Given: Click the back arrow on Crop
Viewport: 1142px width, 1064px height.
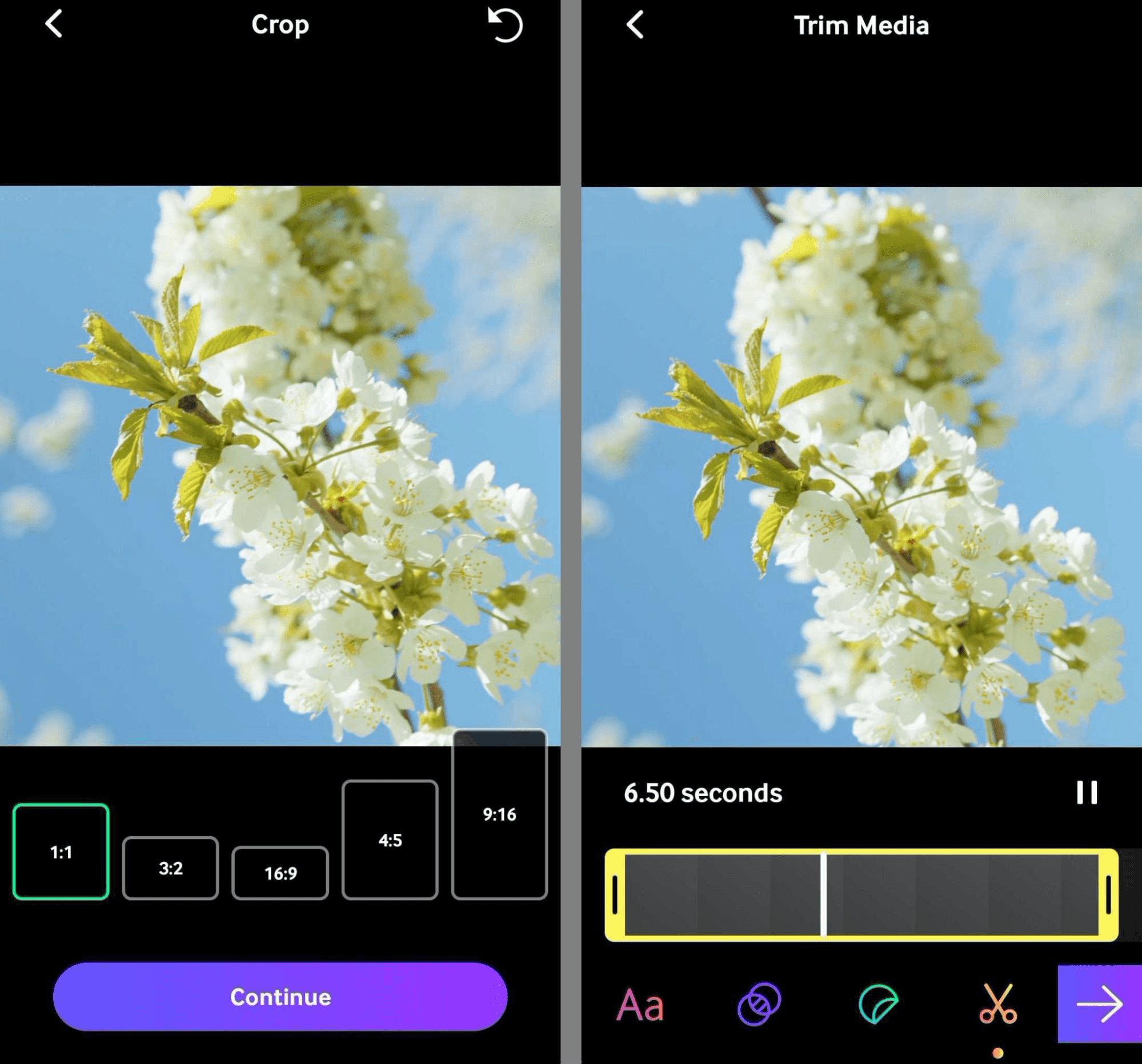Looking at the screenshot, I should tap(55, 25).
